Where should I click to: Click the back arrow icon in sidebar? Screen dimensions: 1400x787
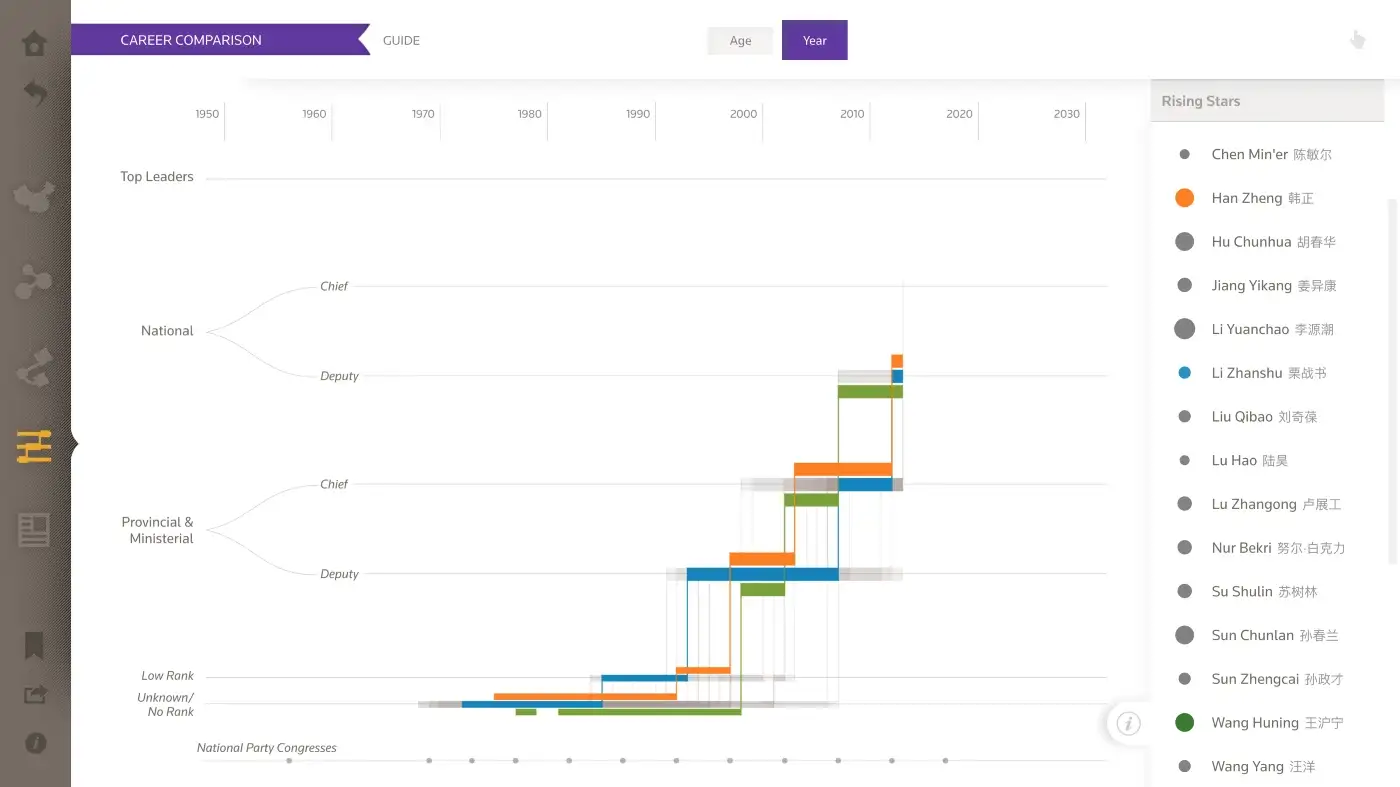point(34,94)
